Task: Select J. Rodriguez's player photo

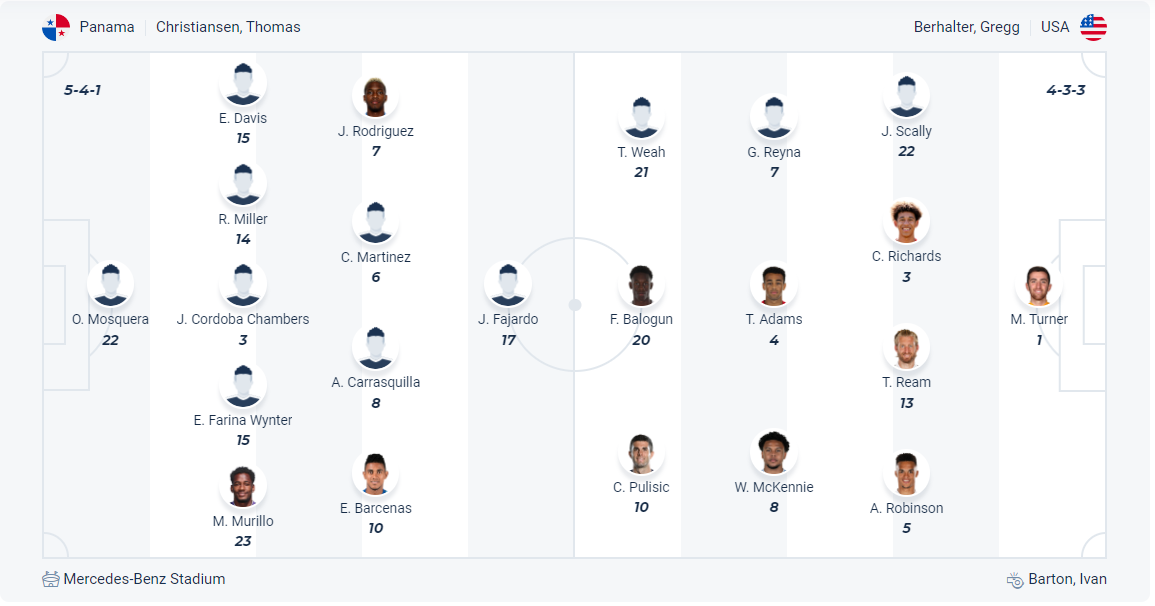Action: pyautogui.click(x=375, y=97)
